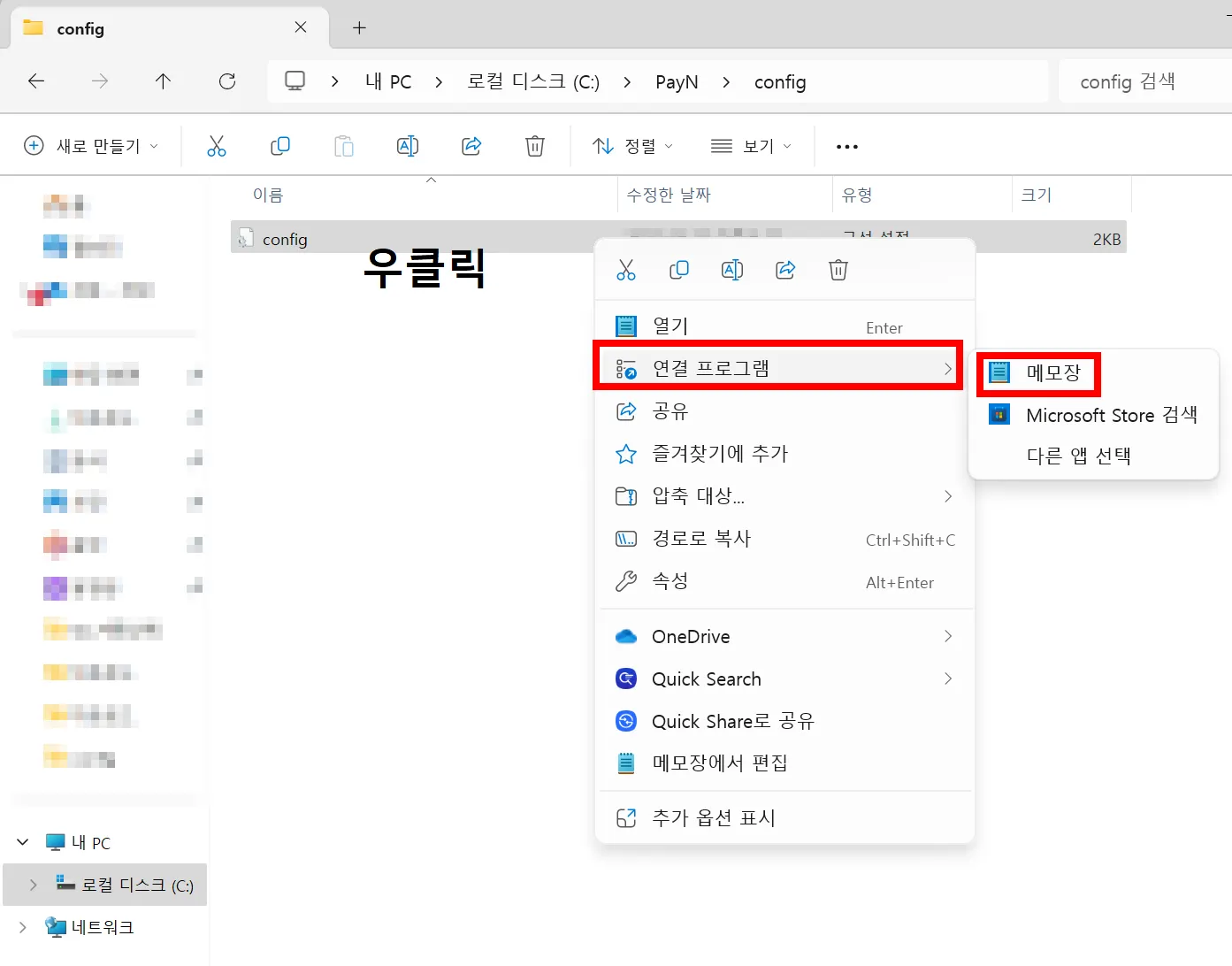Screen dimensions: 1232x966
Task: Go forward with the right arrow button
Action: pyautogui.click(x=100, y=81)
